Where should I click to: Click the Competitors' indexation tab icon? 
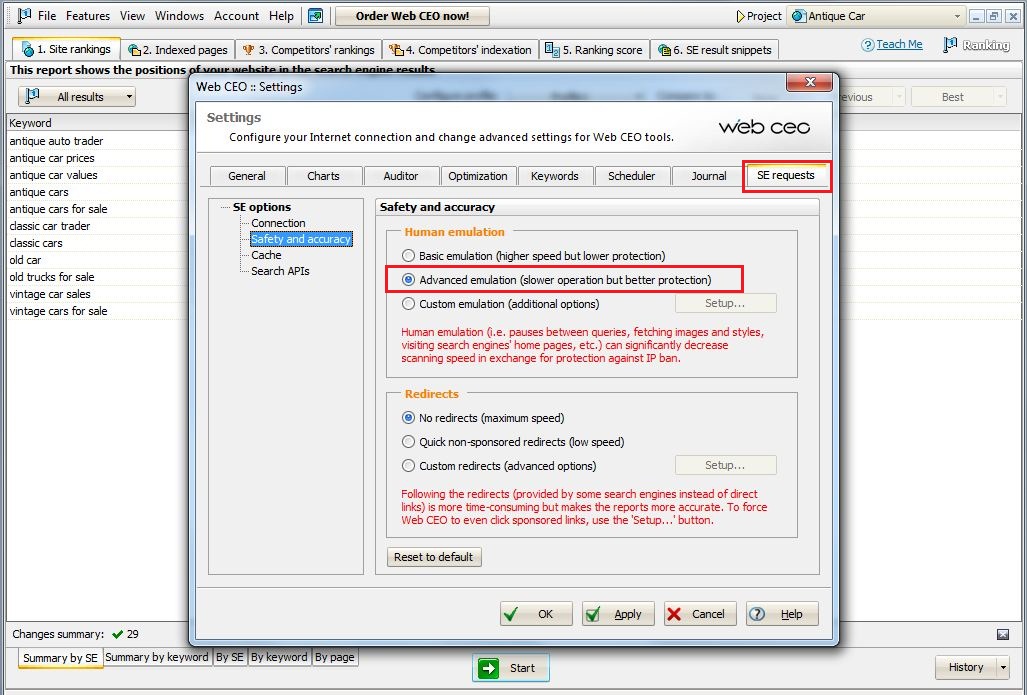tap(396, 50)
